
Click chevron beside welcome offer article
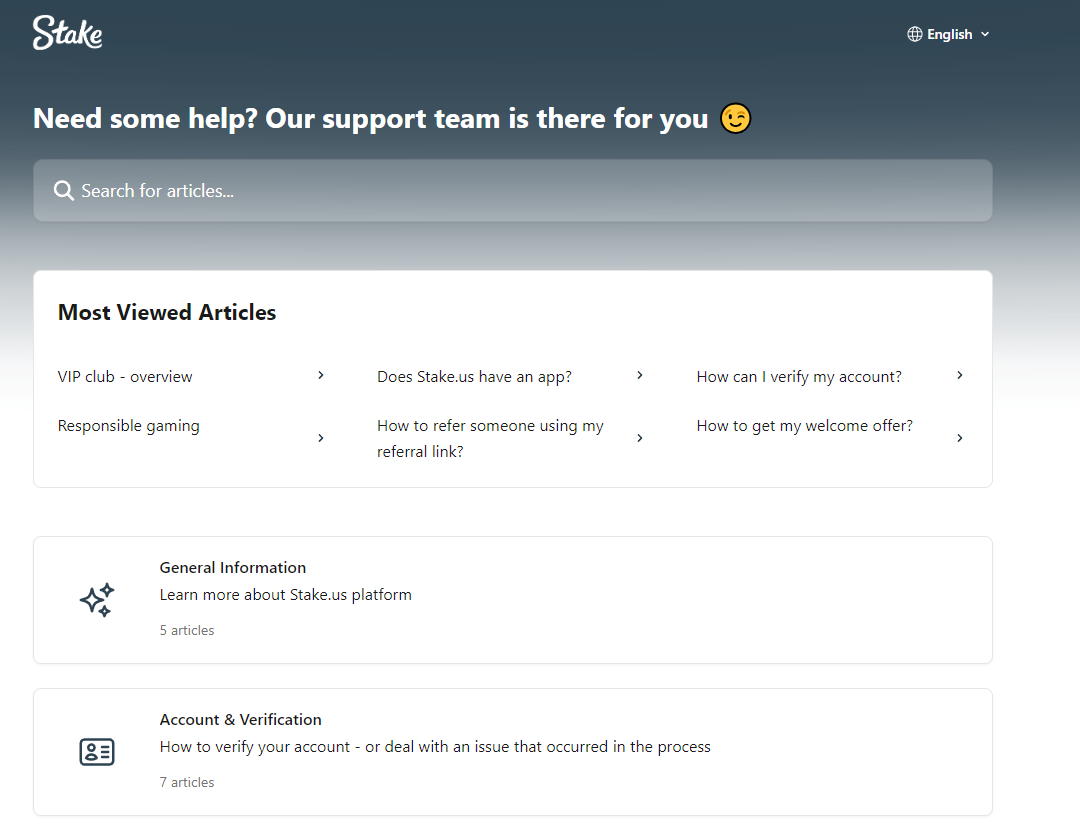pyautogui.click(x=959, y=438)
